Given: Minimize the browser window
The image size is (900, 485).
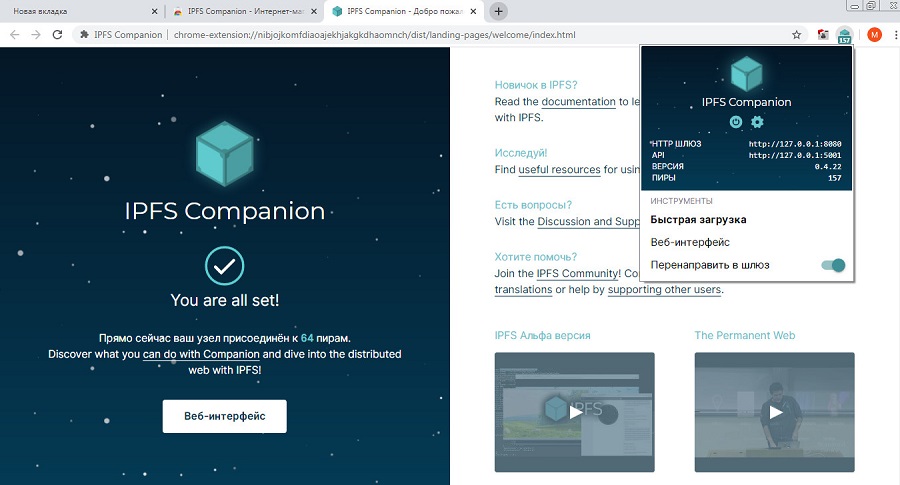Looking at the screenshot, I should tap(855, 6).
